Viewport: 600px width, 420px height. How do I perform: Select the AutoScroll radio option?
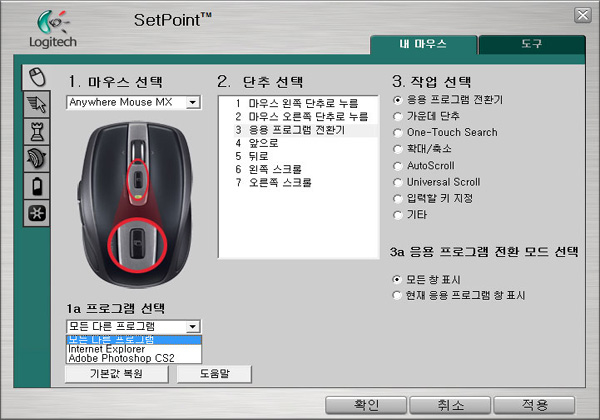pyautogui.click(x=398, y=166)
